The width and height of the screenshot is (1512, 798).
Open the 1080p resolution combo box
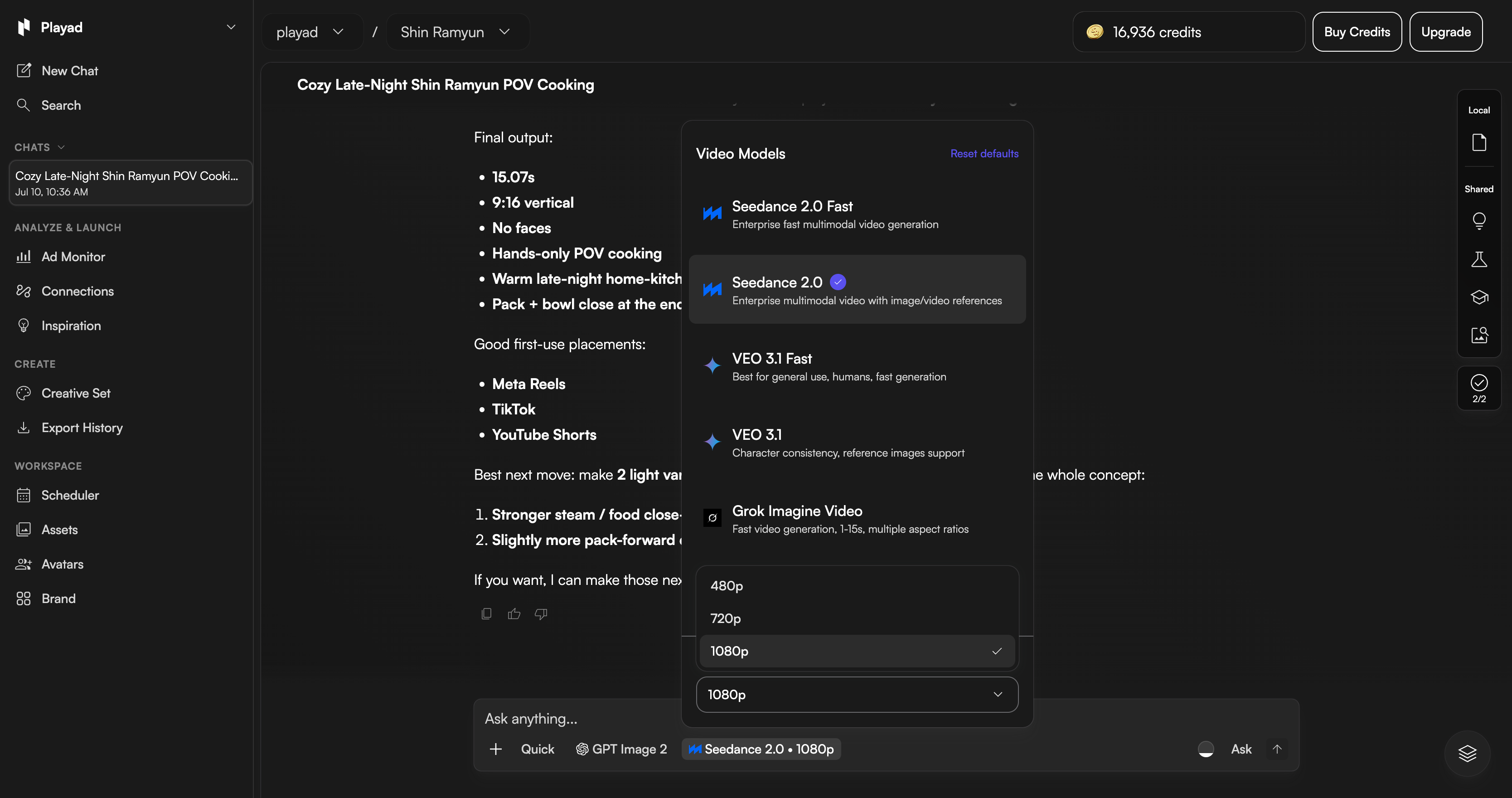[856, 695]
